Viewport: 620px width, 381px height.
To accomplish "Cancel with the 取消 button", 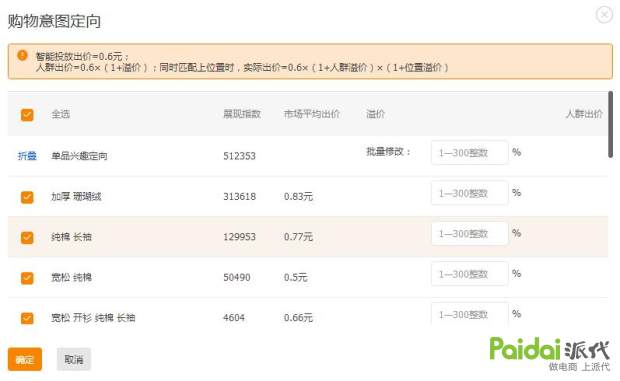I will point(74,359).
